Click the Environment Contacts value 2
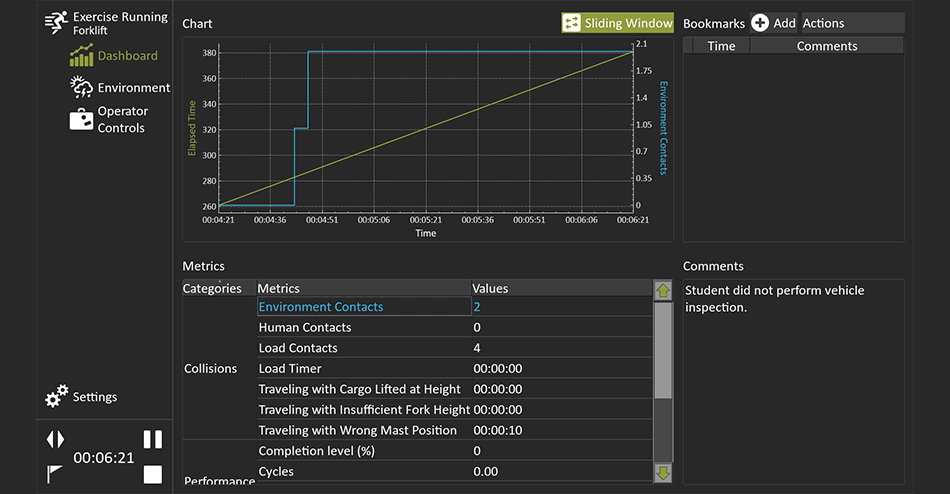 click(x=477, y=307)
